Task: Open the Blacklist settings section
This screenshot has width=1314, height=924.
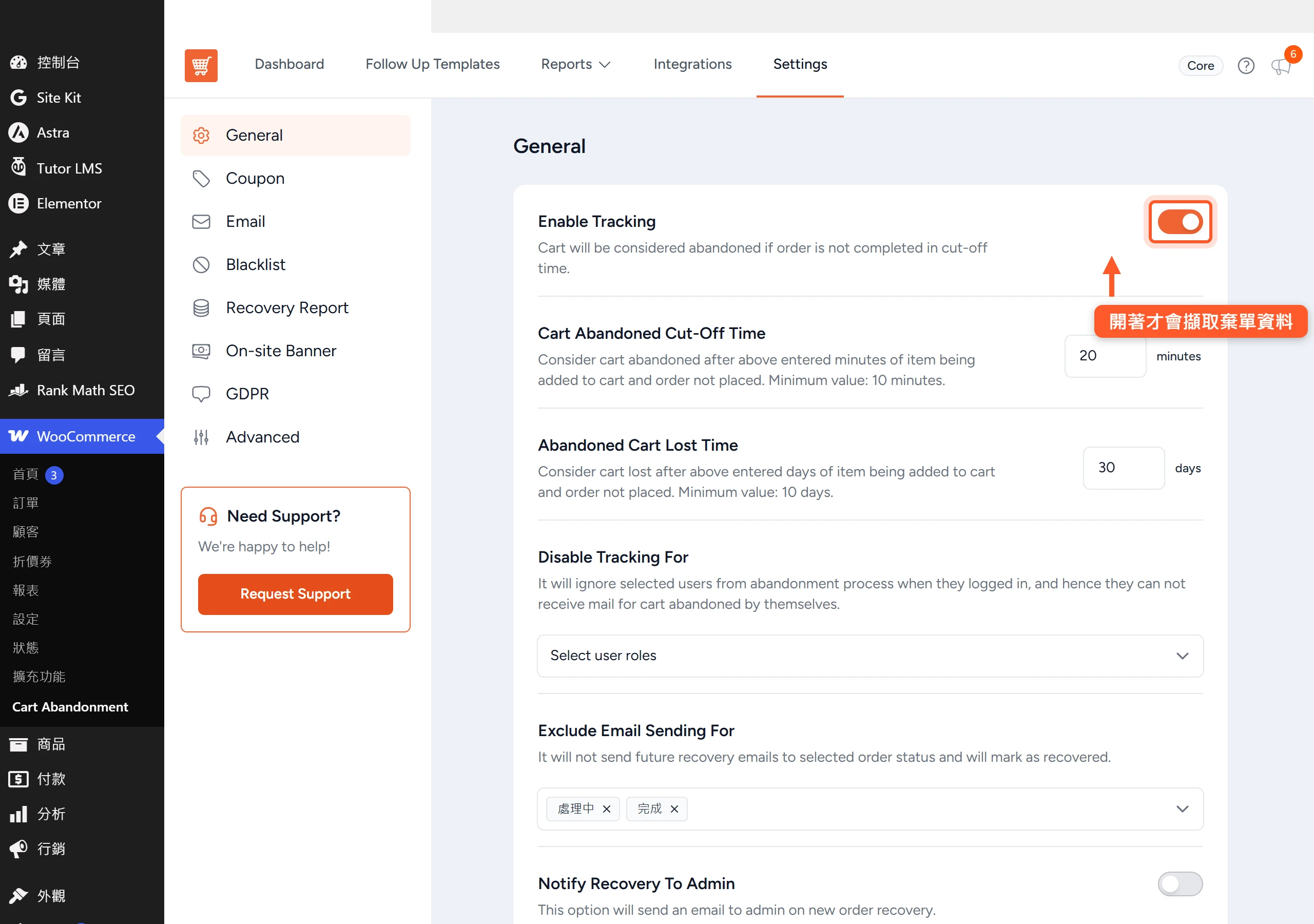Action: pyautogui.click(x=295, y=264)
